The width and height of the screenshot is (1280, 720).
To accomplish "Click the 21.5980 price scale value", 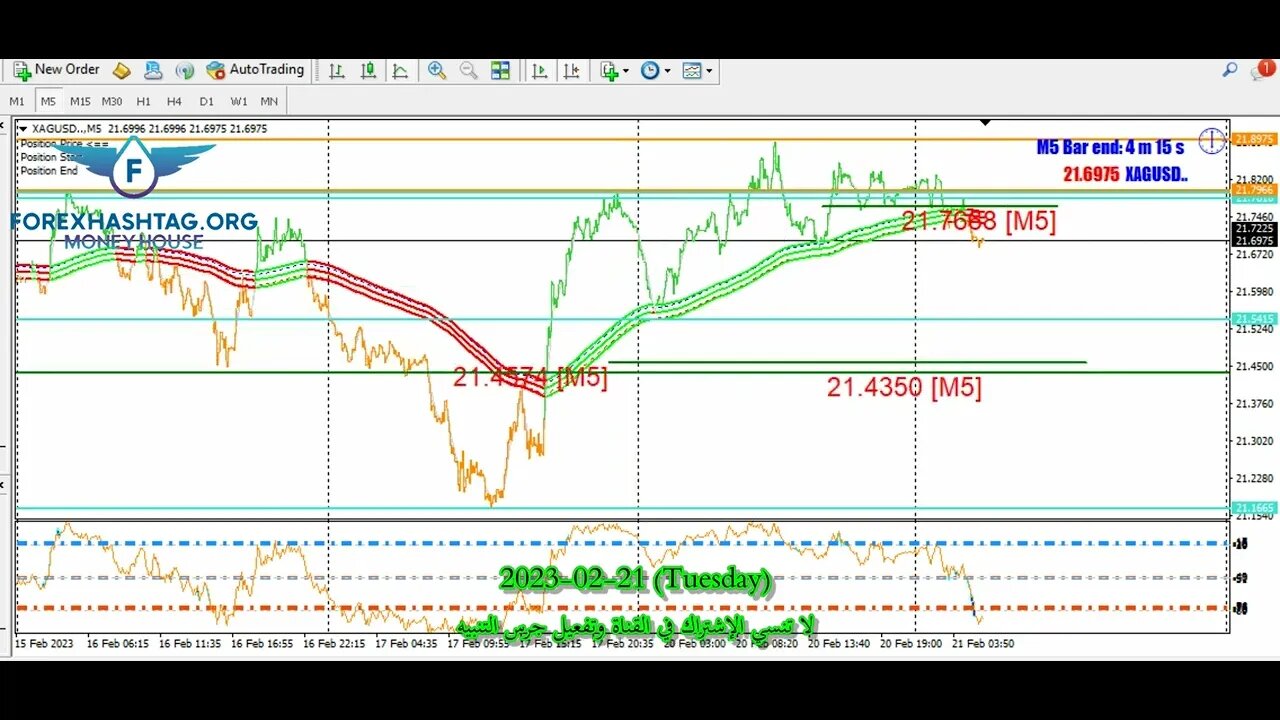I will tap(1253, 292).
